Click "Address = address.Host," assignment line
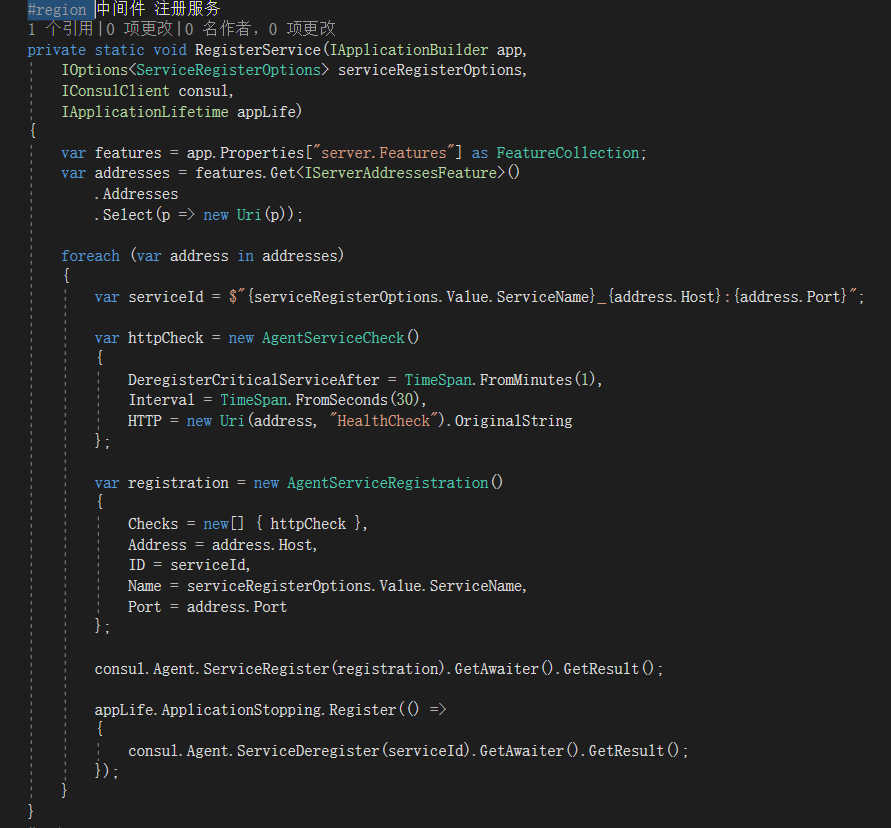Screen dimensions: 891x828 coord(223,545)
